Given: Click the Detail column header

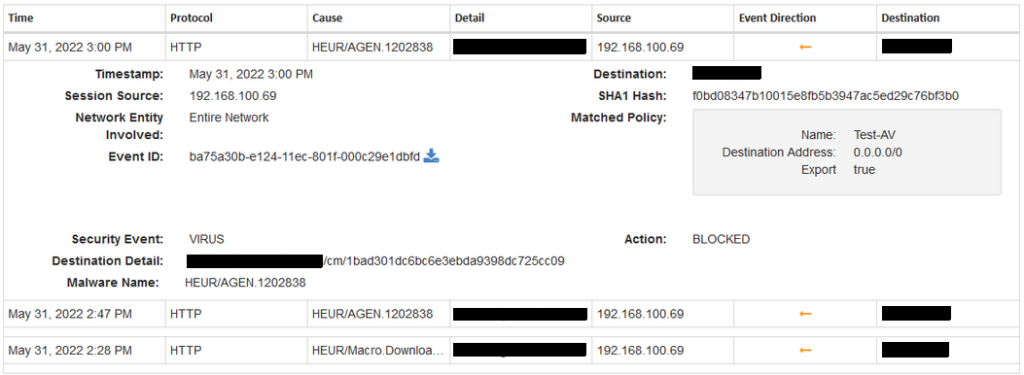Looking at the screenshot, I should click(x=470, y=18).
